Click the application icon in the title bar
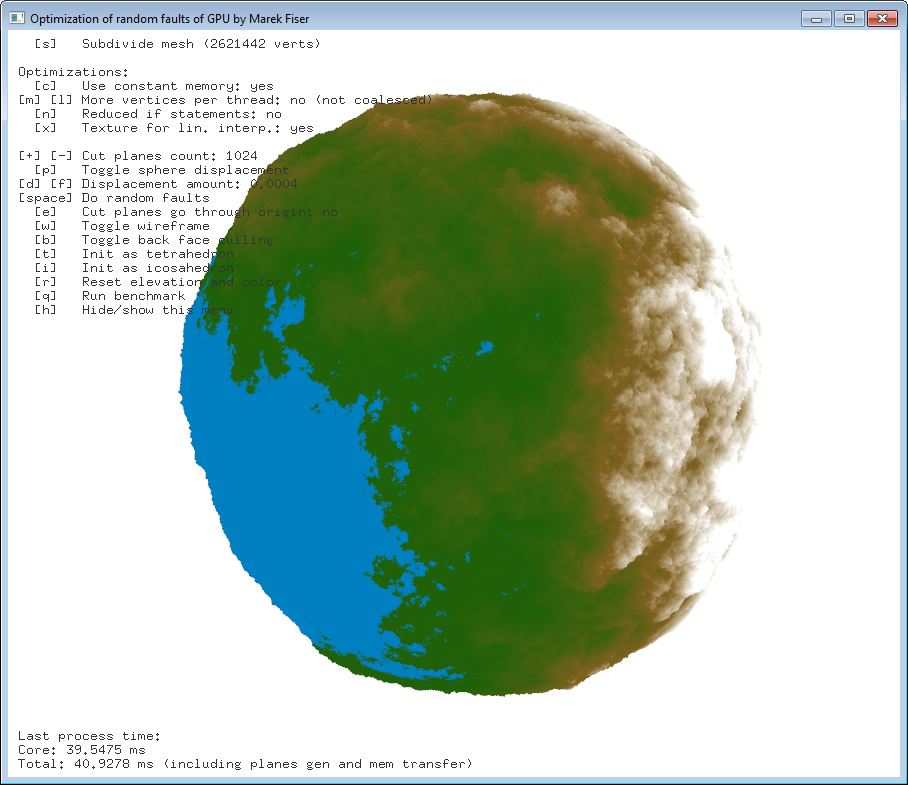This screenshot has height=785, width=908. click(17, 18)
